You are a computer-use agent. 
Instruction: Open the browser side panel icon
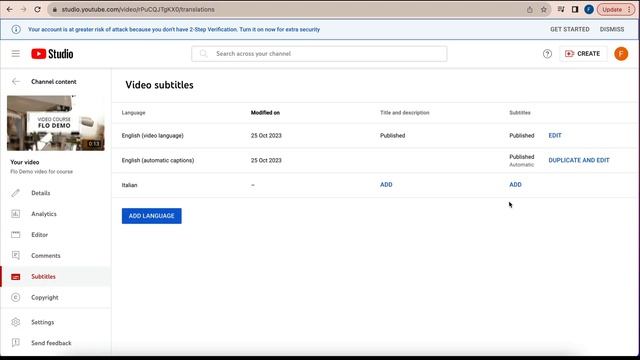575,9
